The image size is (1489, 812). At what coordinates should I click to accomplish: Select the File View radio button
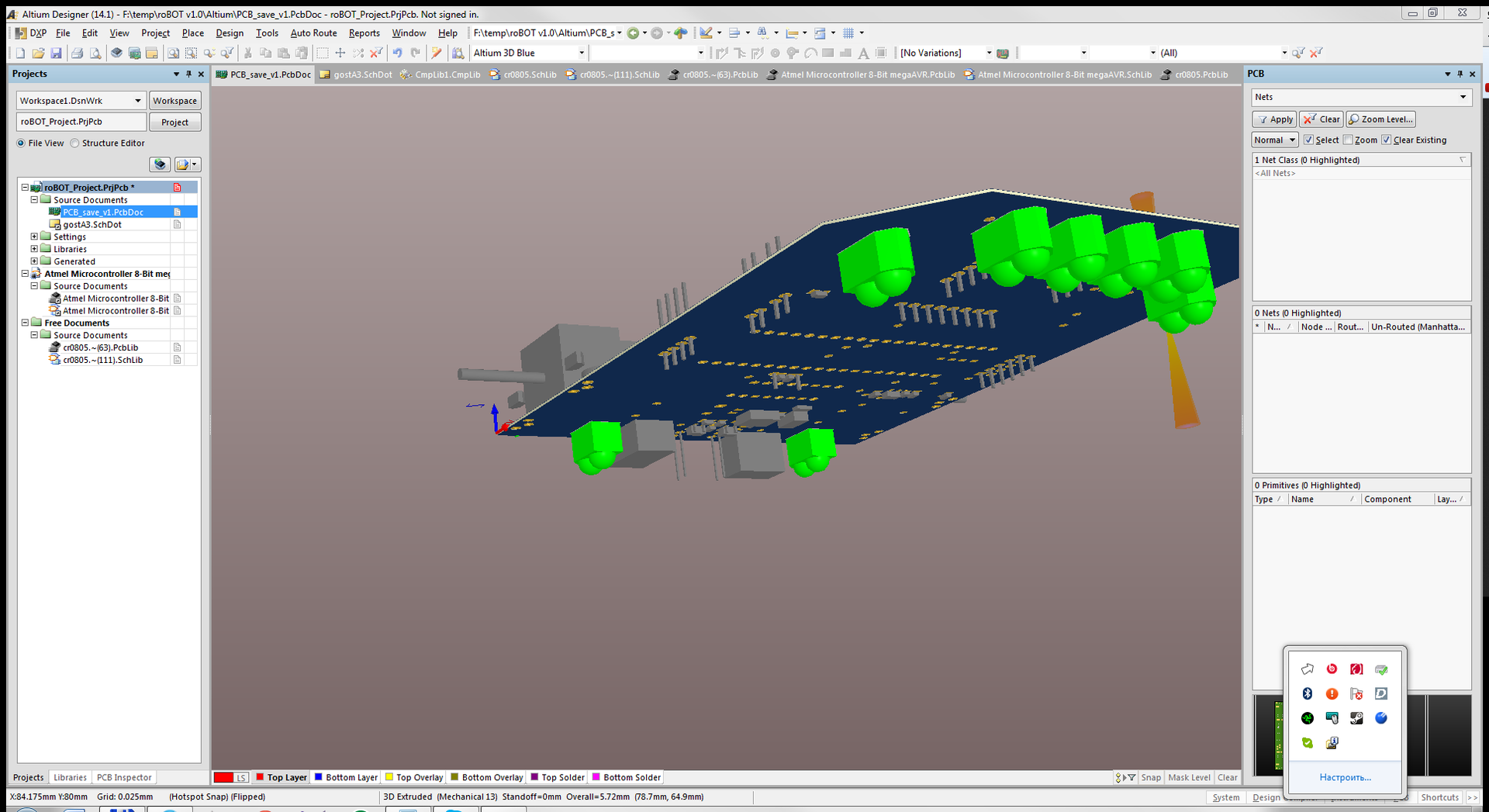[x=21, y=143]
